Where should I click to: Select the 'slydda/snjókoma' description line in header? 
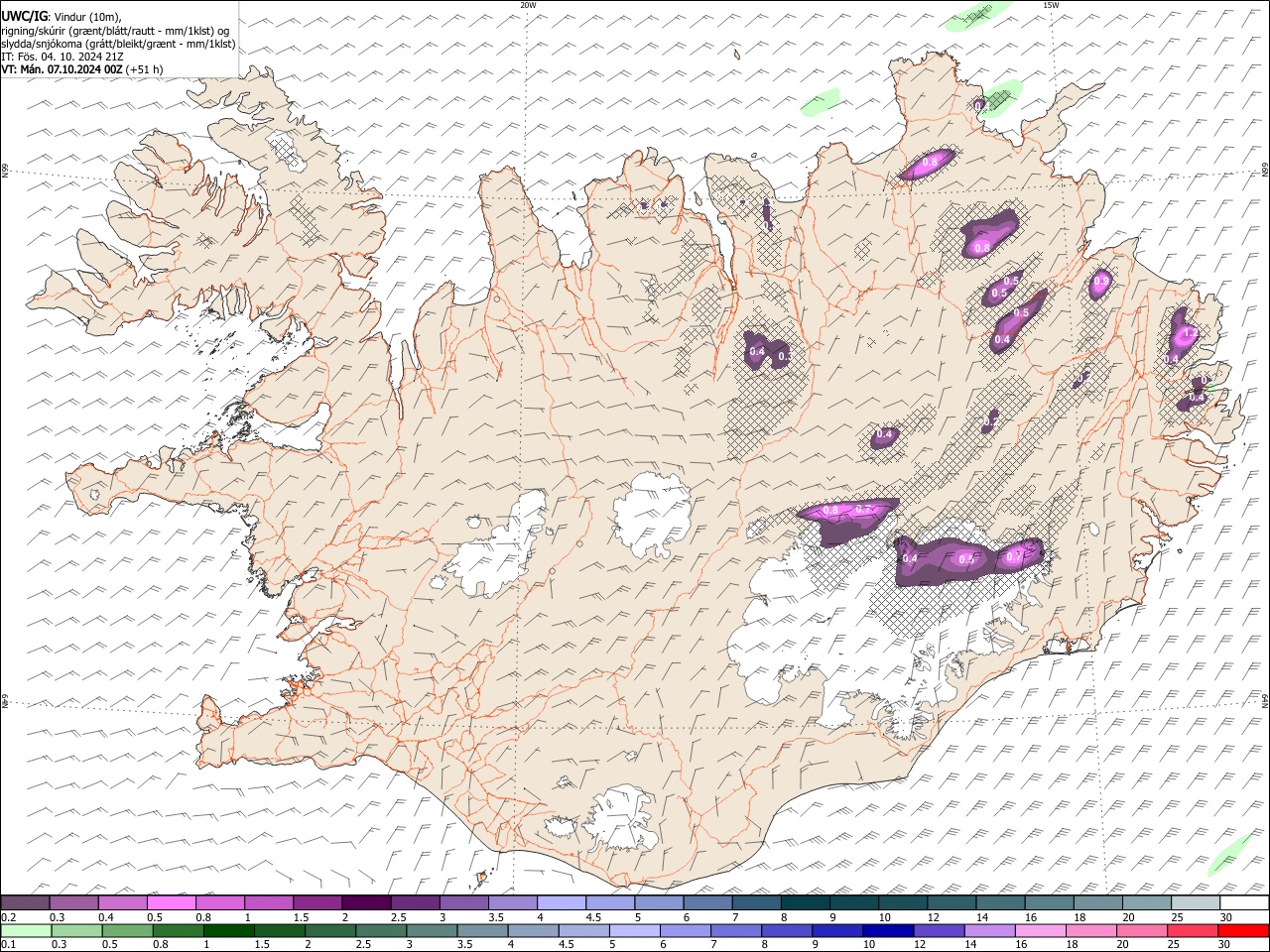(x=118, y=44)
